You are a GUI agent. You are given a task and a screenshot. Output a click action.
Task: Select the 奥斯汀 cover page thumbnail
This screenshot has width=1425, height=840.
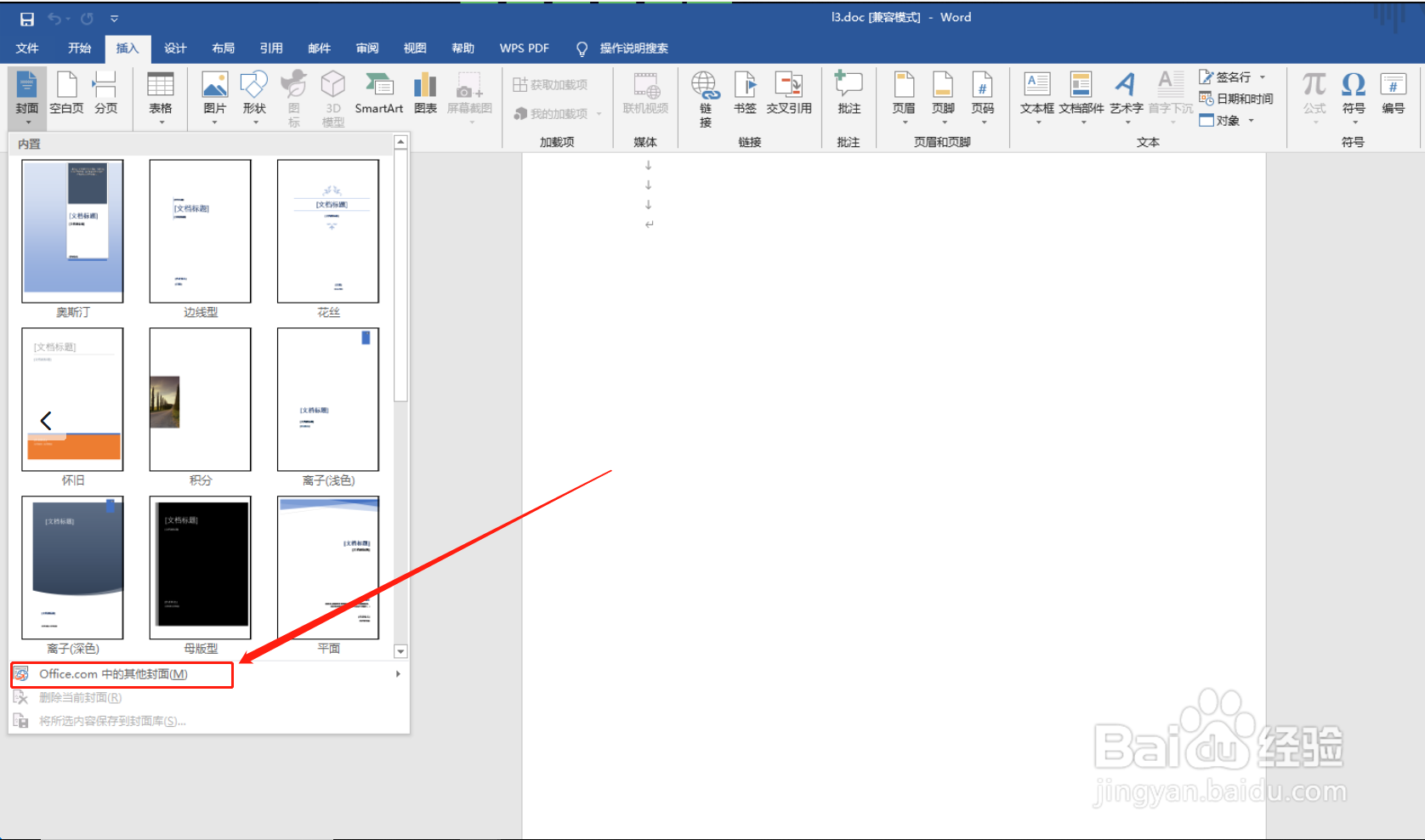(72, 231)
